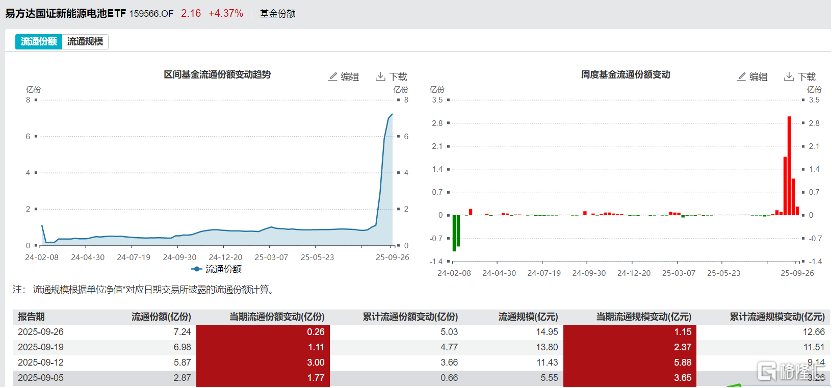The image size is (832, 388).
Task: Click the 5.03 cumulative share change cell
Action: tap(449, 332)
